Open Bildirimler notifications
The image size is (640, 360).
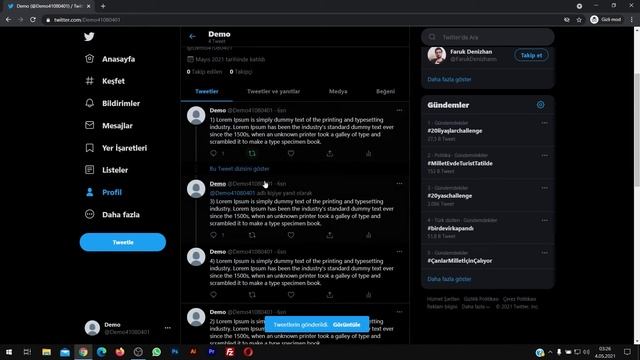pos(113,103)
